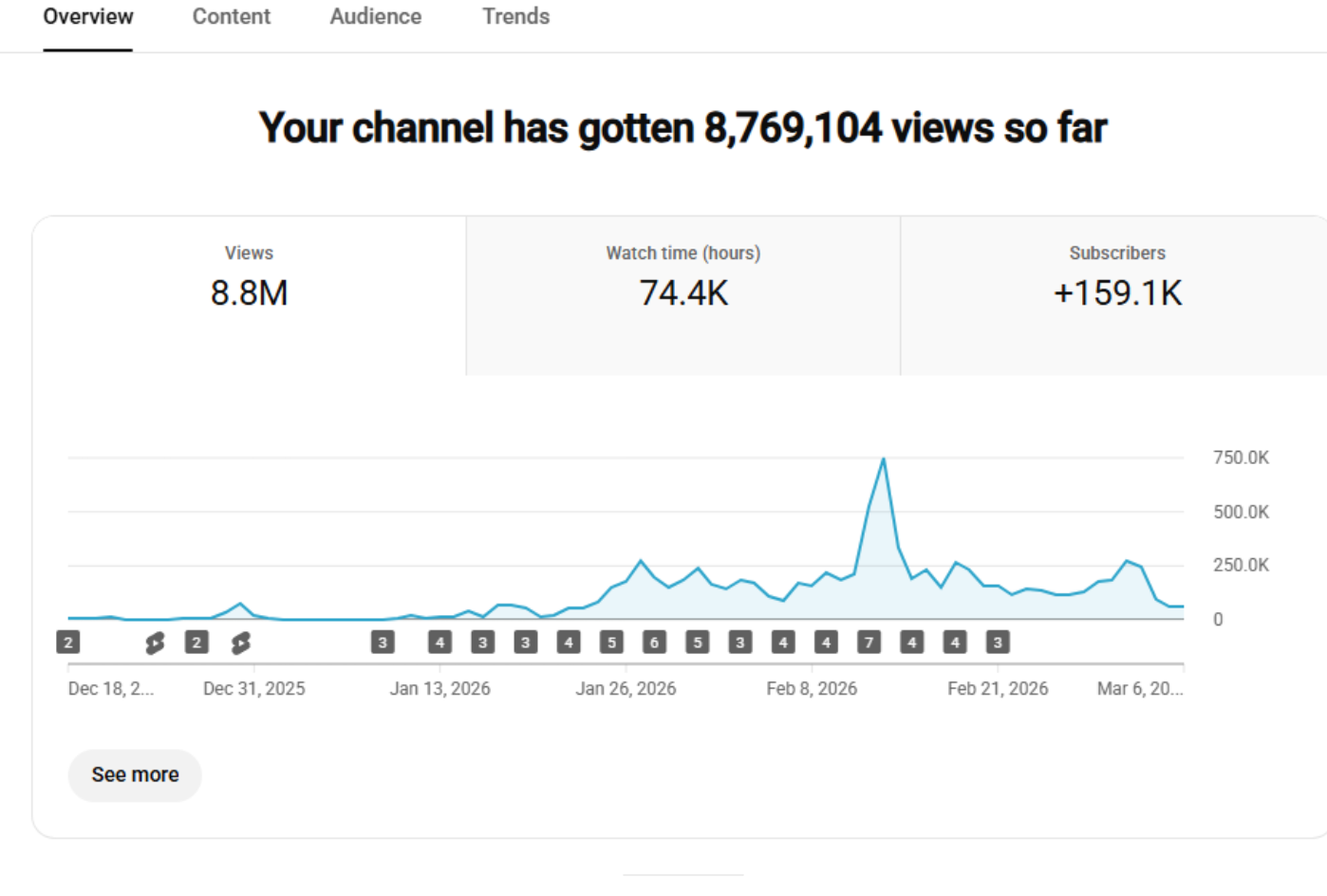Click the See more button

point(135,775)
